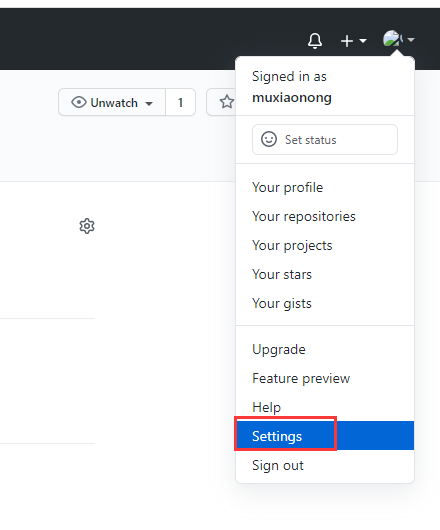Click the gear icon in the repository sidebar

87,226
